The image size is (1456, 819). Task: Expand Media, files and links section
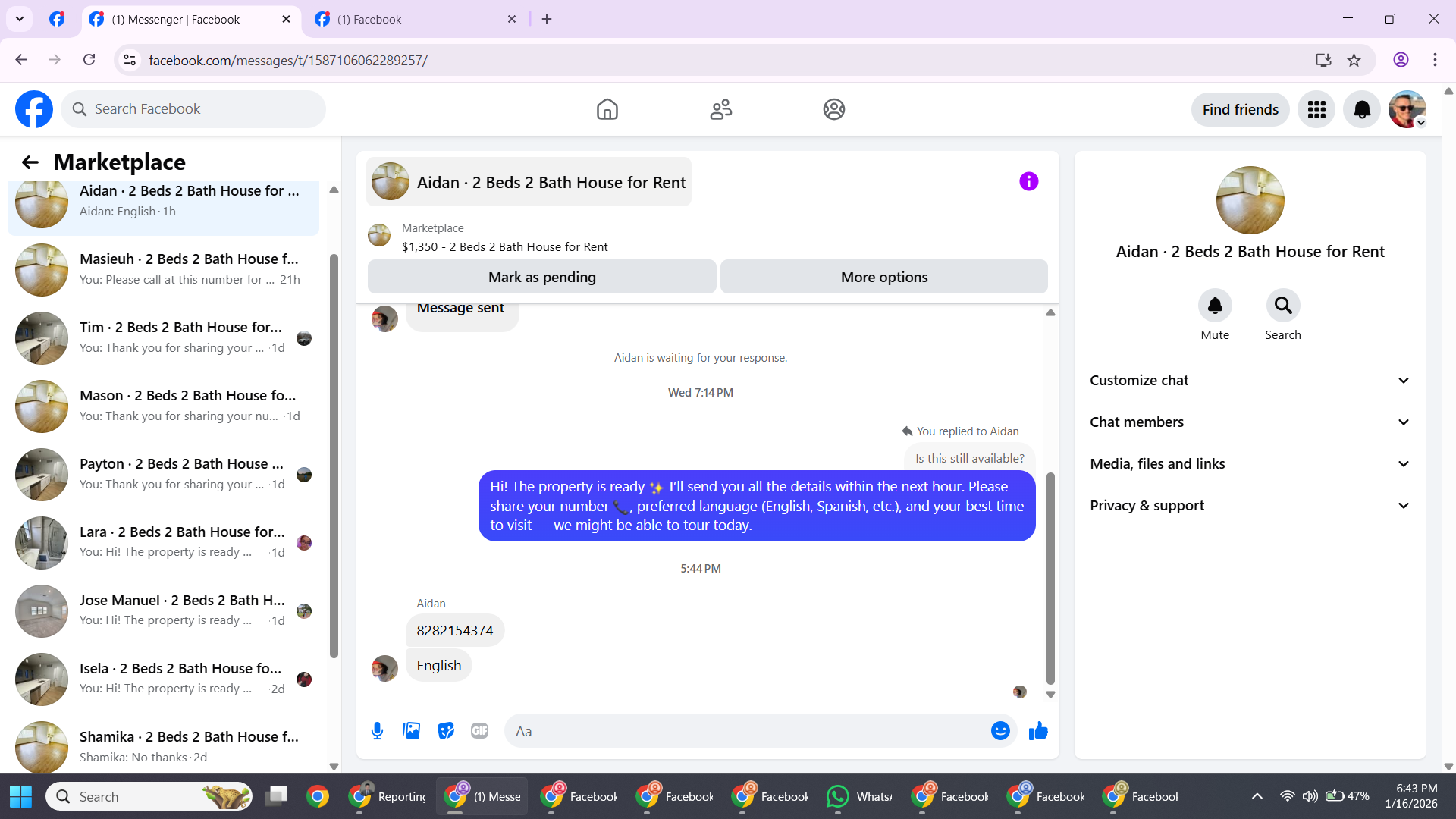pos(1250,464)
